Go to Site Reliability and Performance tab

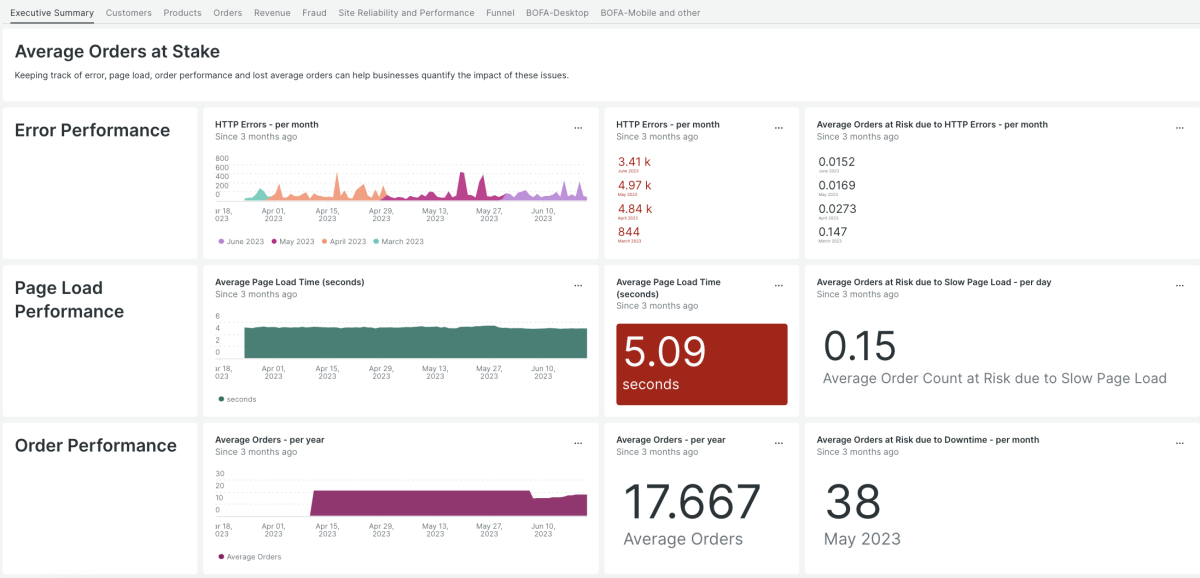click(406, 13)
